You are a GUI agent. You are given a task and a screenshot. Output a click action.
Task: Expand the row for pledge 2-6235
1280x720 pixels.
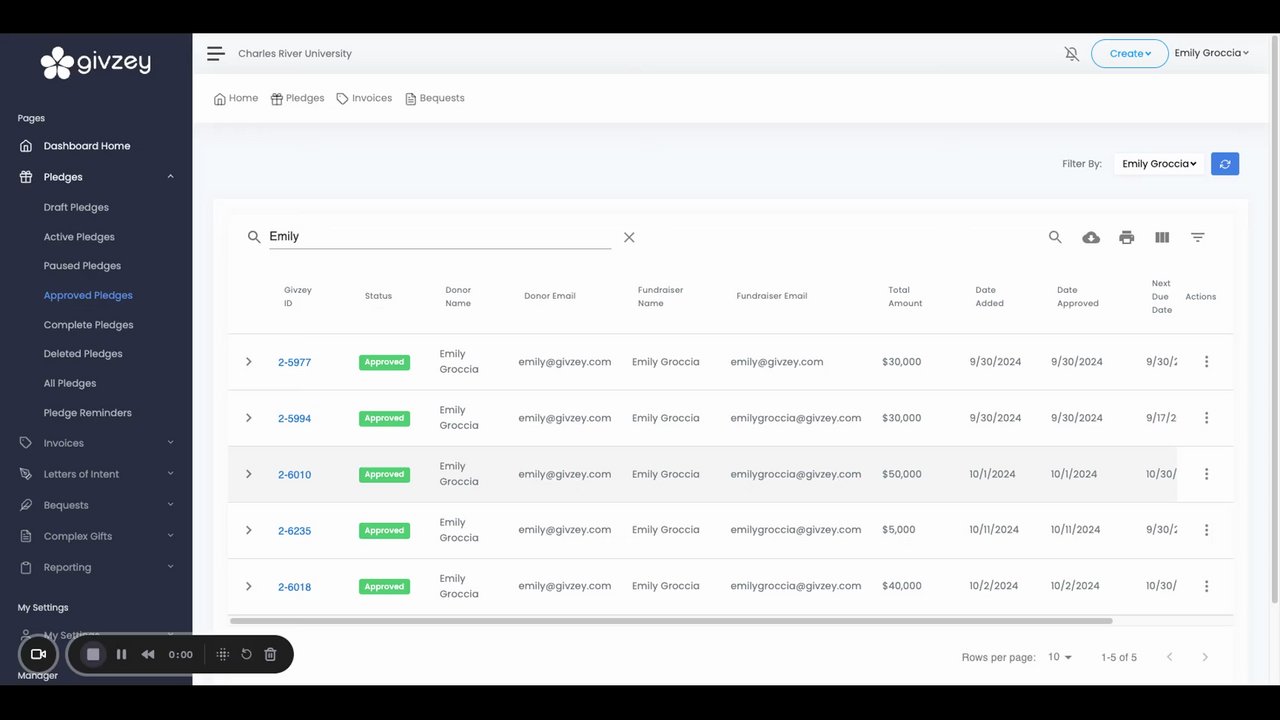pos(249,530)
